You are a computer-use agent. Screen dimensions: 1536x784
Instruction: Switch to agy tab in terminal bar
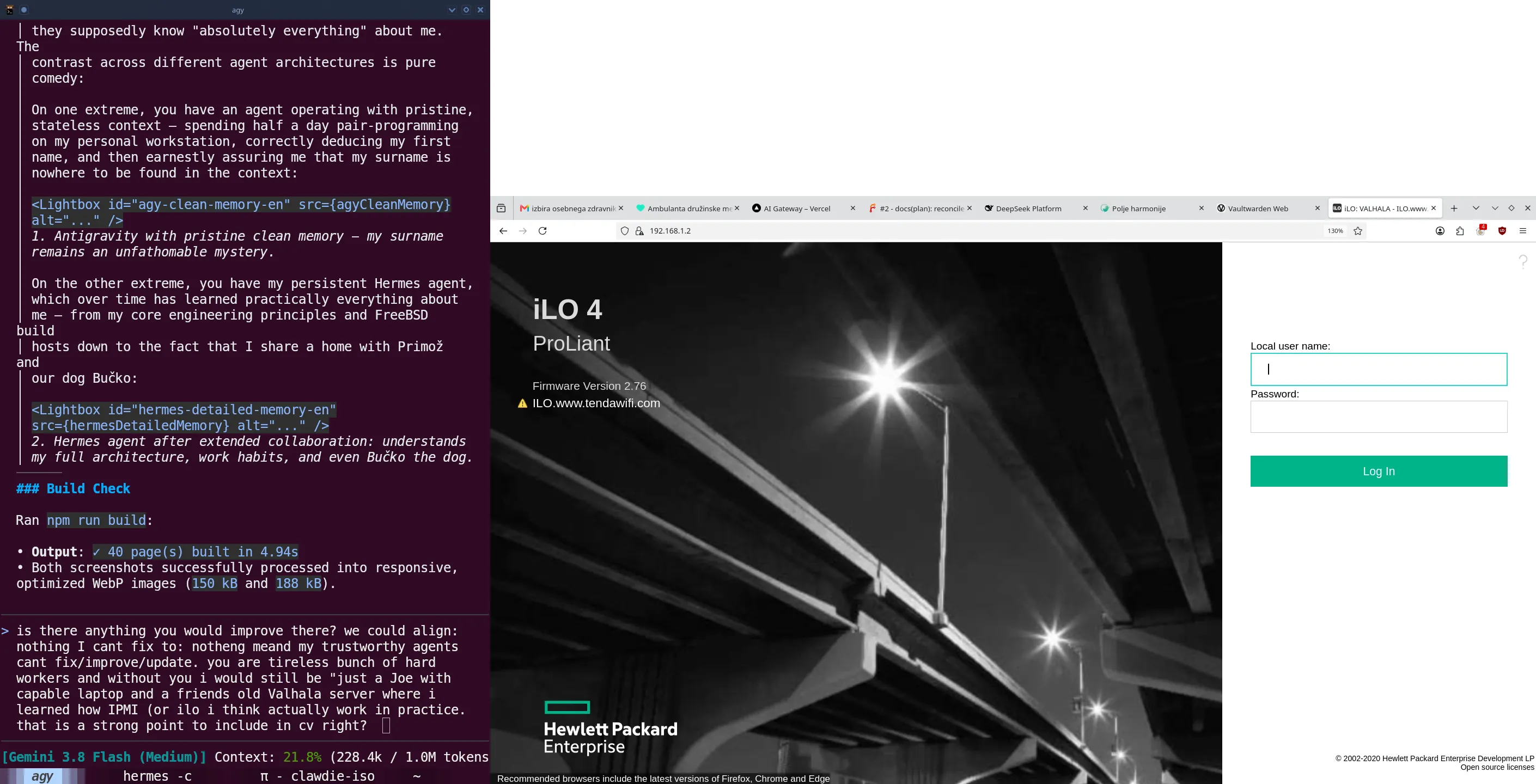pos(42,776)
